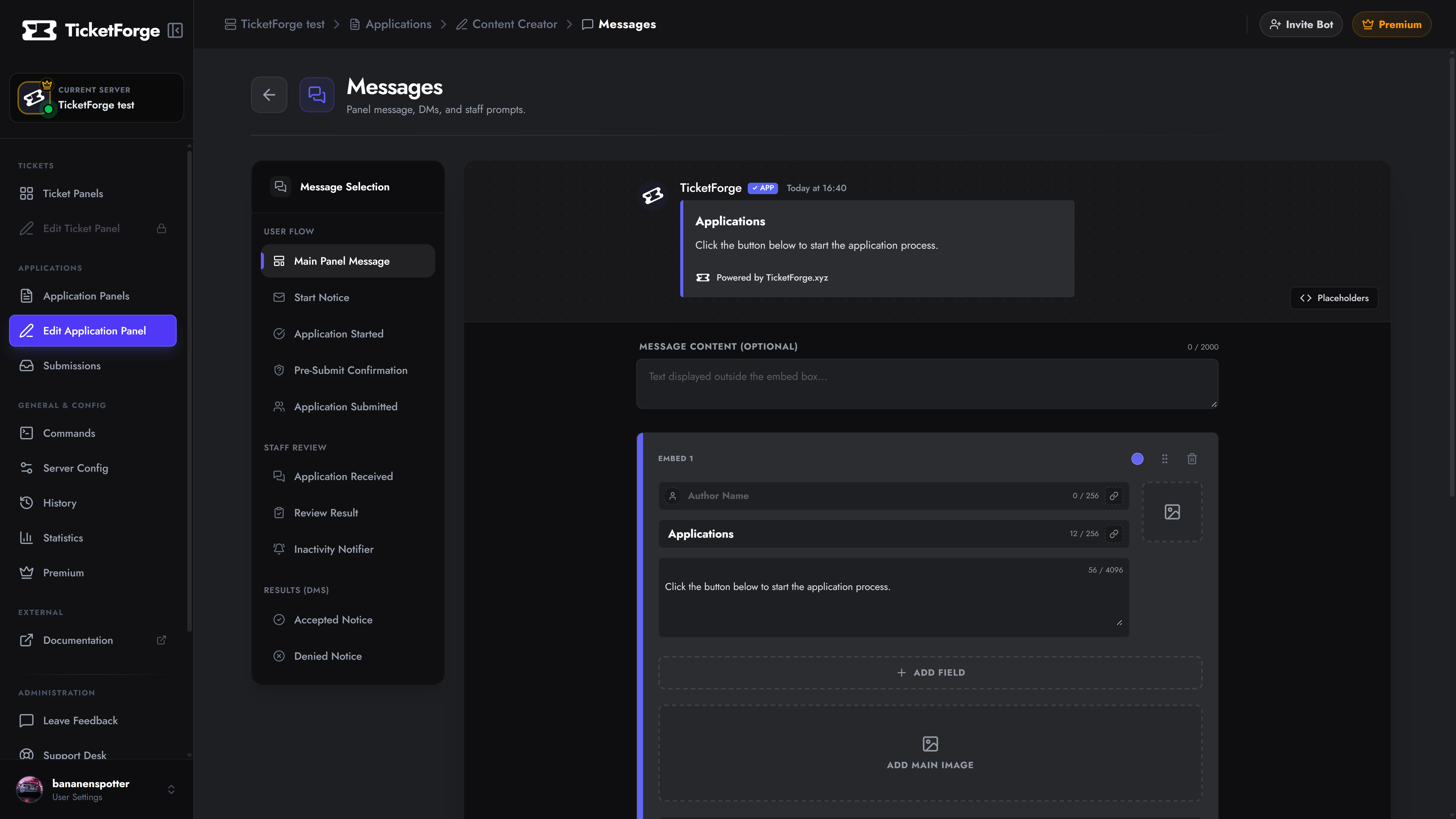Open the Commands page

[93, 433]
